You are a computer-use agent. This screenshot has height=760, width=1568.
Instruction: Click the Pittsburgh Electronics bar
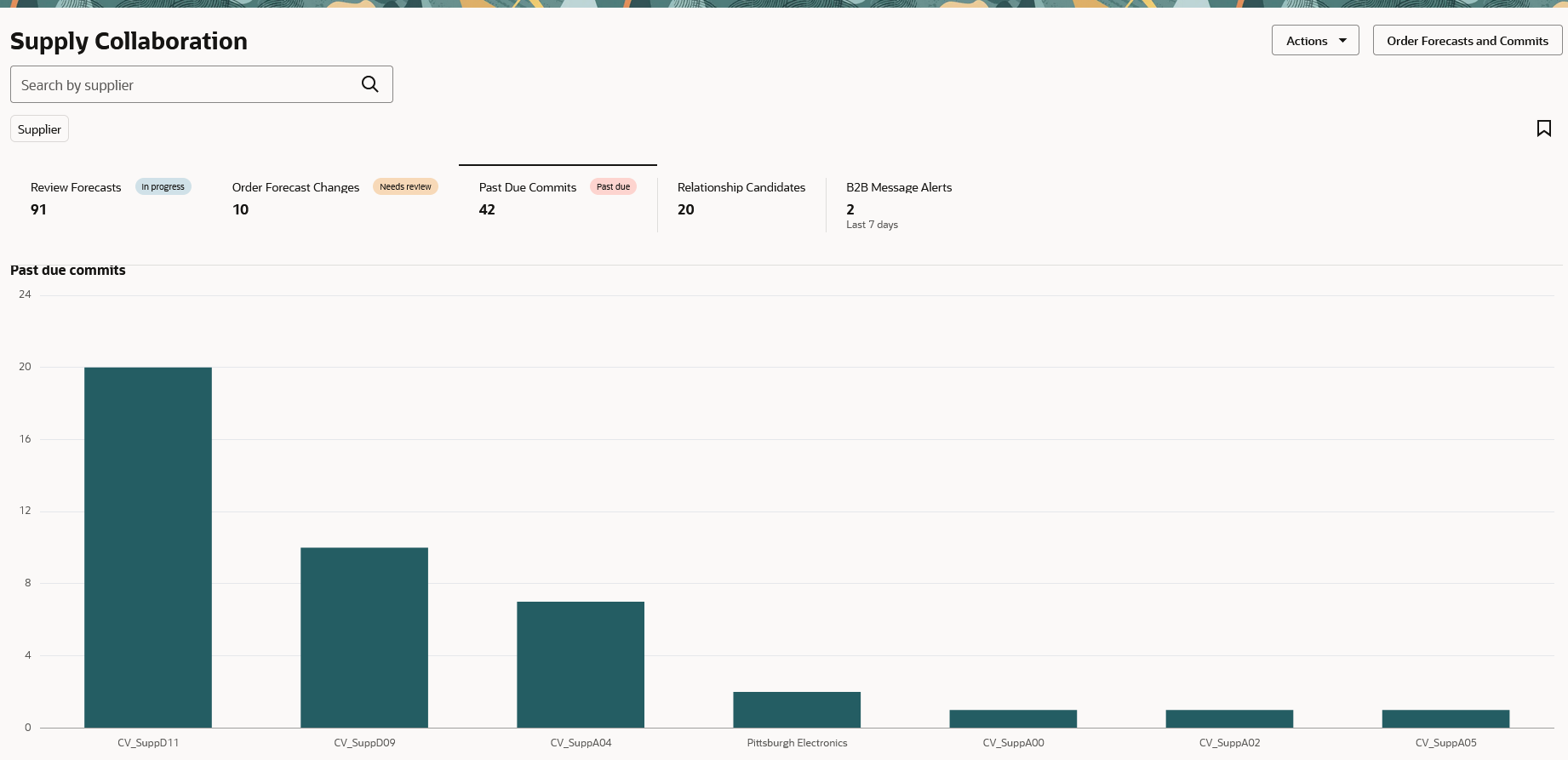pyautogui.click(x=797, y=710)
